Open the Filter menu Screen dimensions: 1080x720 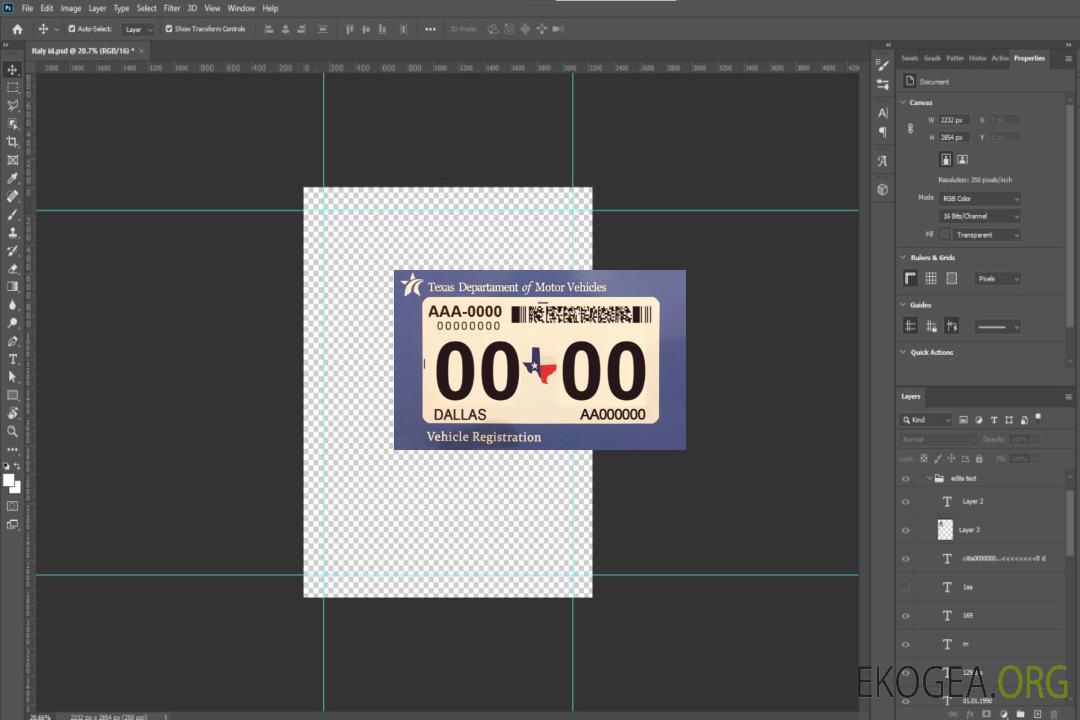tap(172, 8)
